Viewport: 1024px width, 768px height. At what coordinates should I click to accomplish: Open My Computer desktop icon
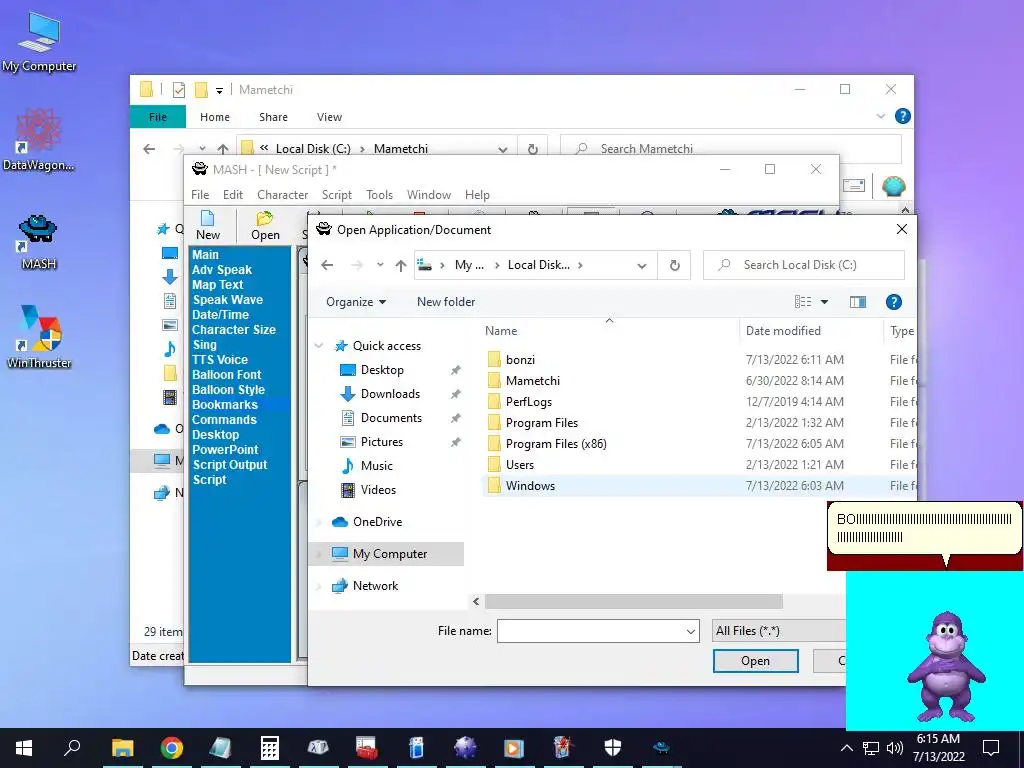39,41
